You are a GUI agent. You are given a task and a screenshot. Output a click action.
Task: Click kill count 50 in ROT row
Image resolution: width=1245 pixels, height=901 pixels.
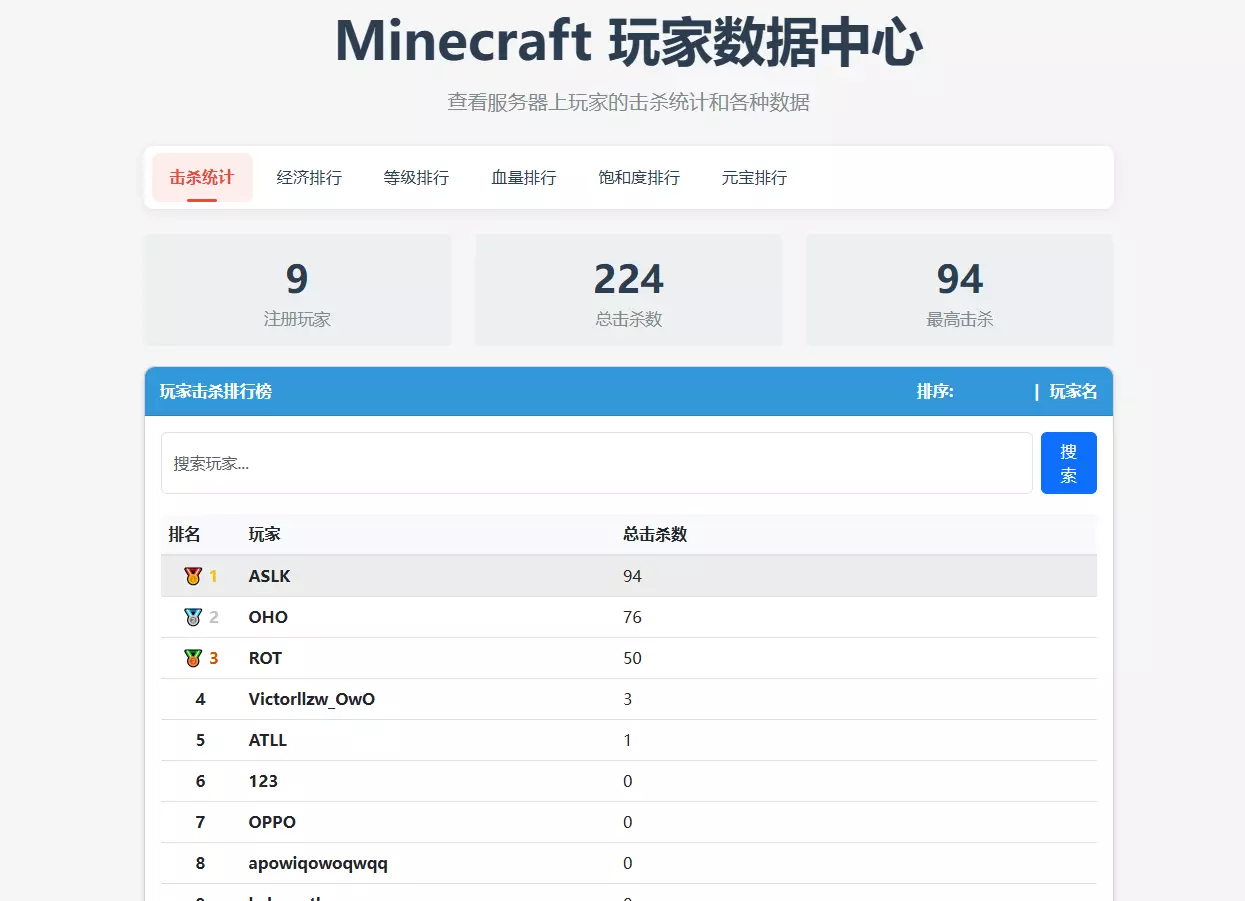point(632,659)
